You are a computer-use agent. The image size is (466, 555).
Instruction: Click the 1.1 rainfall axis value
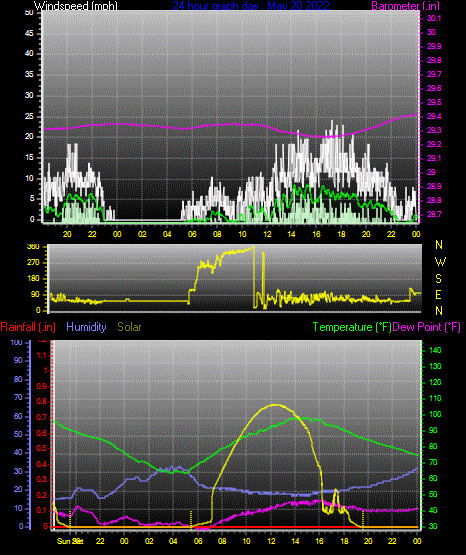42,355
